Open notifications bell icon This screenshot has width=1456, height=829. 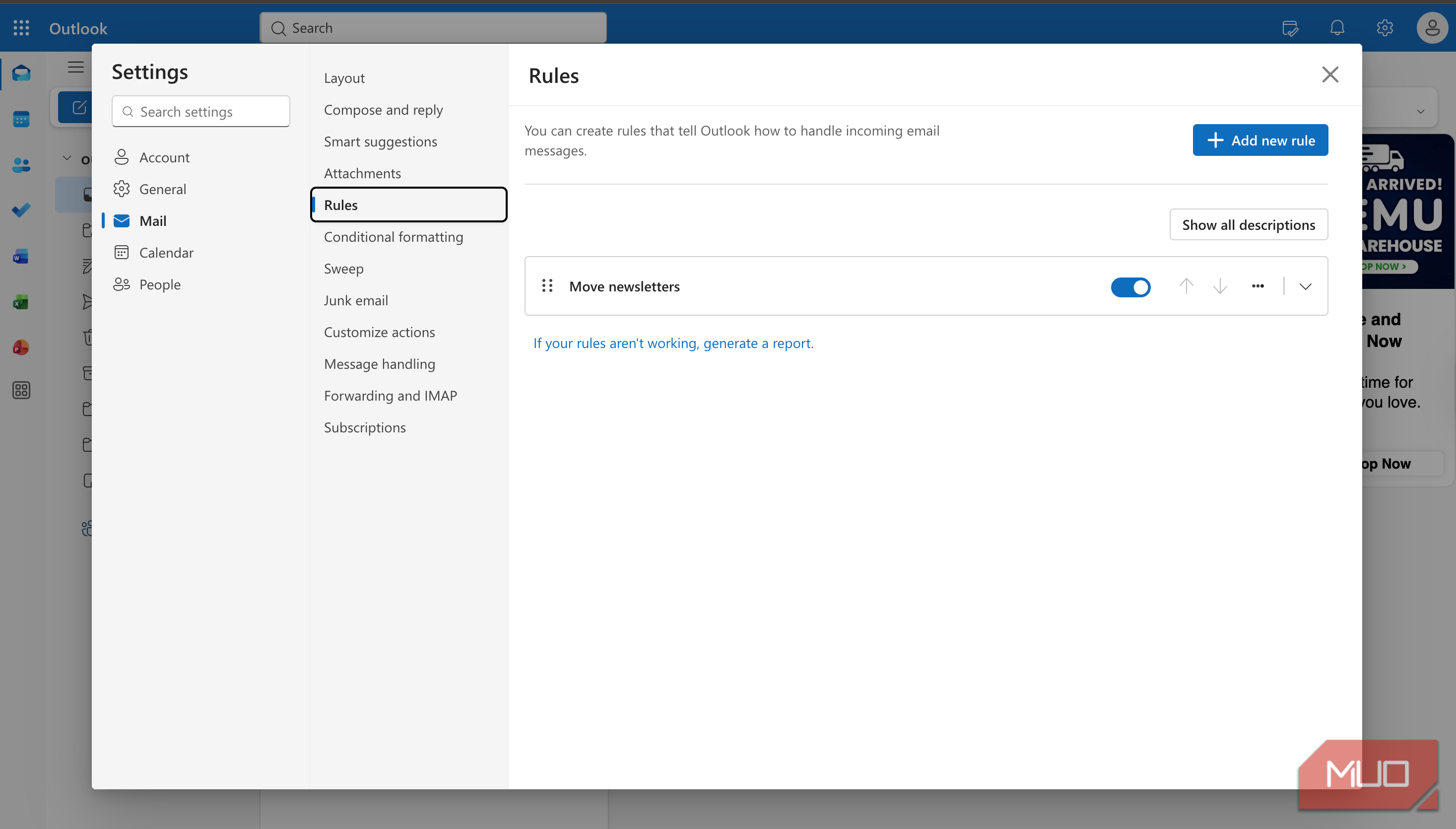point(1337,28)
